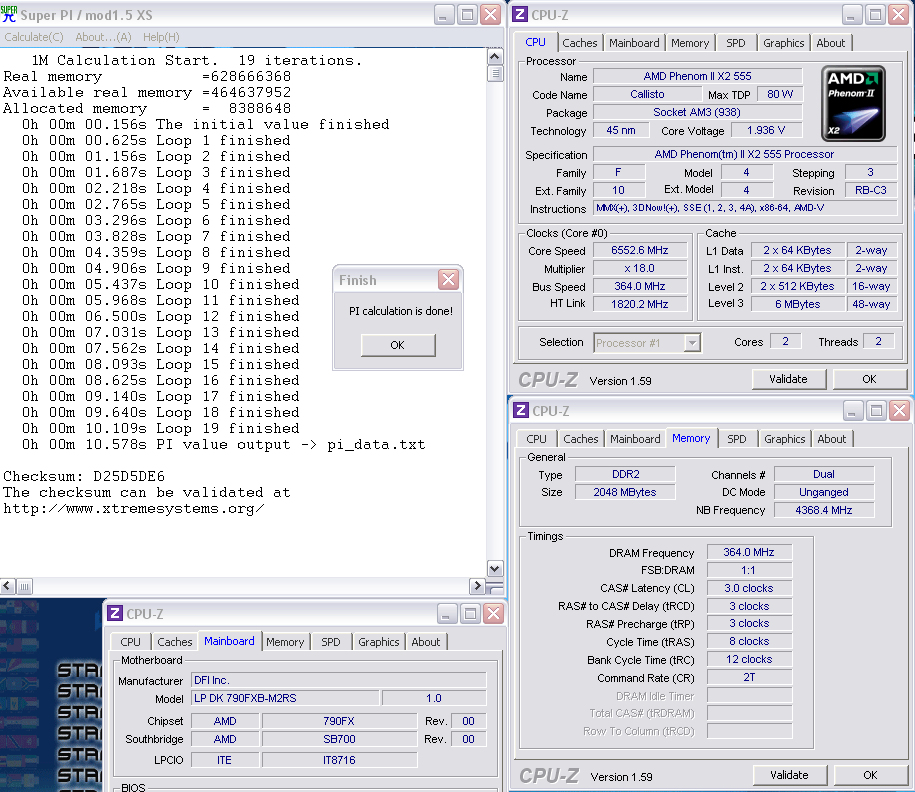The height and width of the screenshot is (792, 915).
Task: Switch to Caches tab in Memory CPU-Z window
Action: (x=581, y=439)
